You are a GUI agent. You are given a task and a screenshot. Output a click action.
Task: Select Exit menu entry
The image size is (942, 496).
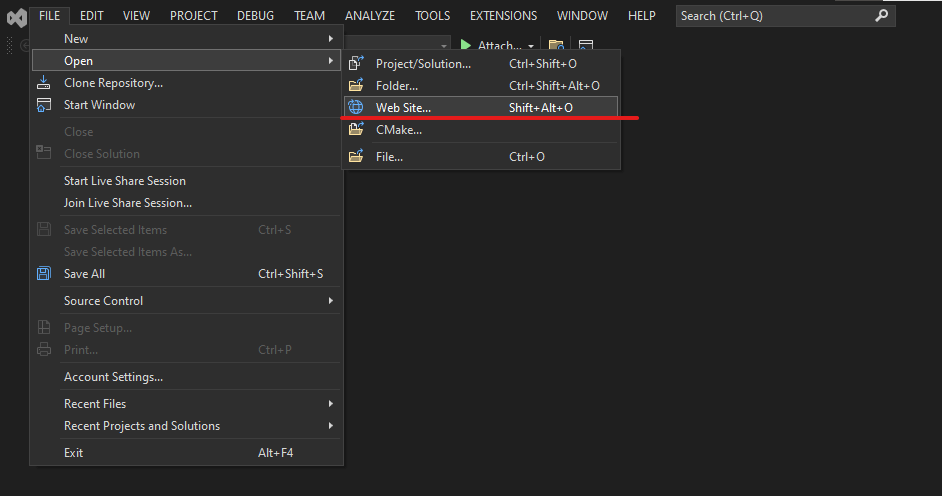[186, 453]
